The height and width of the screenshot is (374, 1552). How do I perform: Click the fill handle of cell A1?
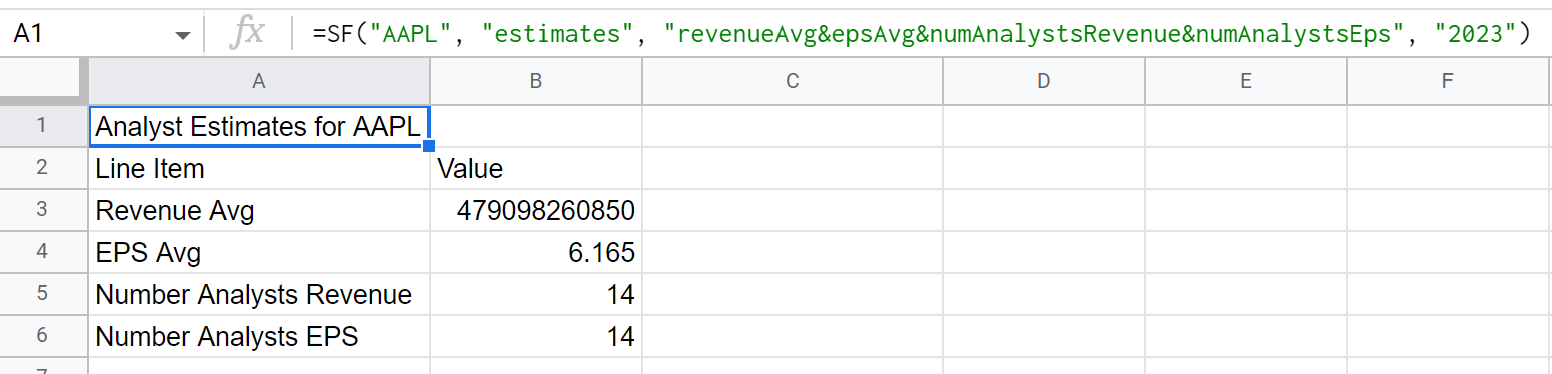pyautogui.click(x=429, y=146)
